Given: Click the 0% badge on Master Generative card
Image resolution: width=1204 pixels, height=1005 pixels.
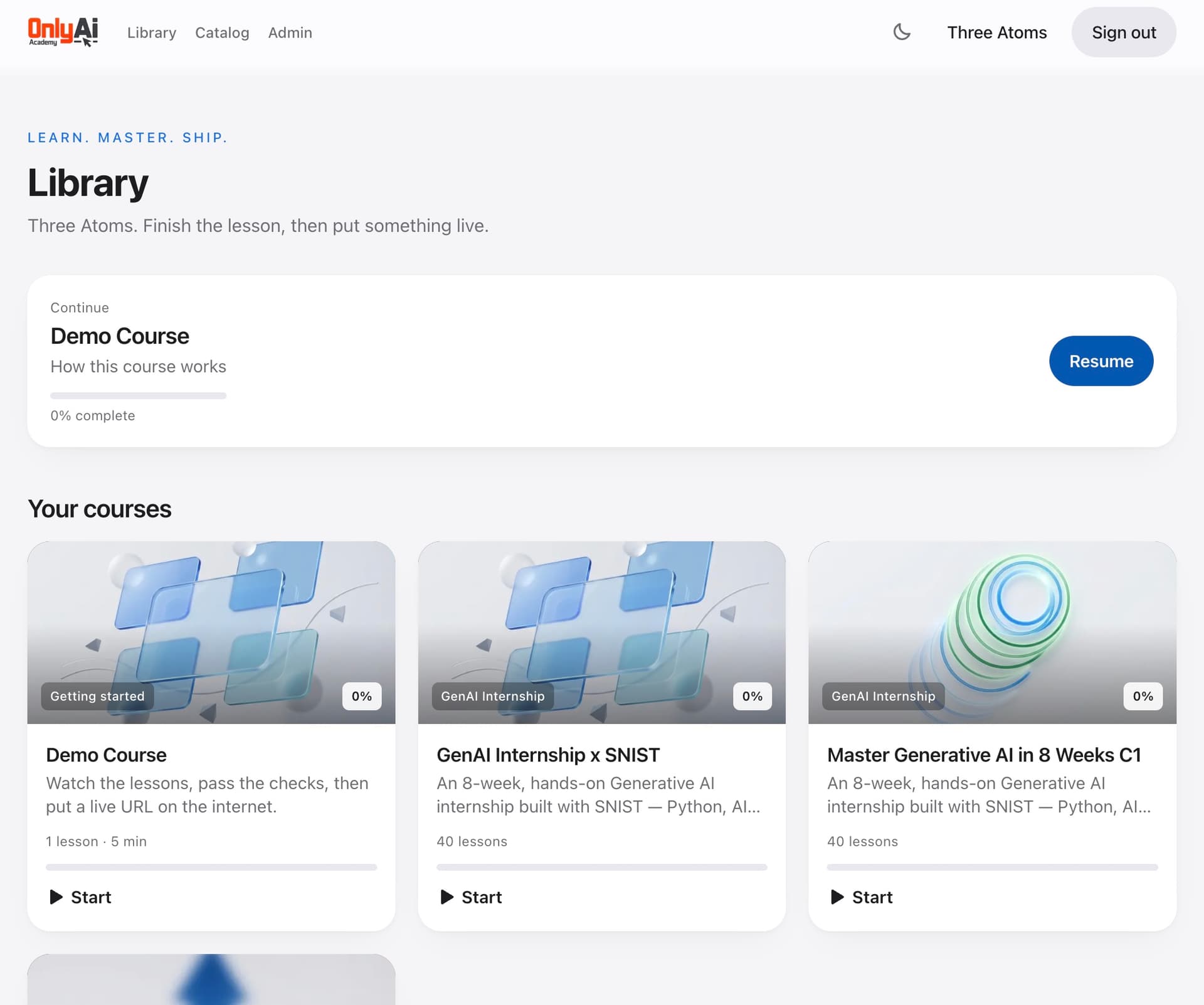Looking at the screenshot, I should pyautogui.click(x=1143, y=696).
